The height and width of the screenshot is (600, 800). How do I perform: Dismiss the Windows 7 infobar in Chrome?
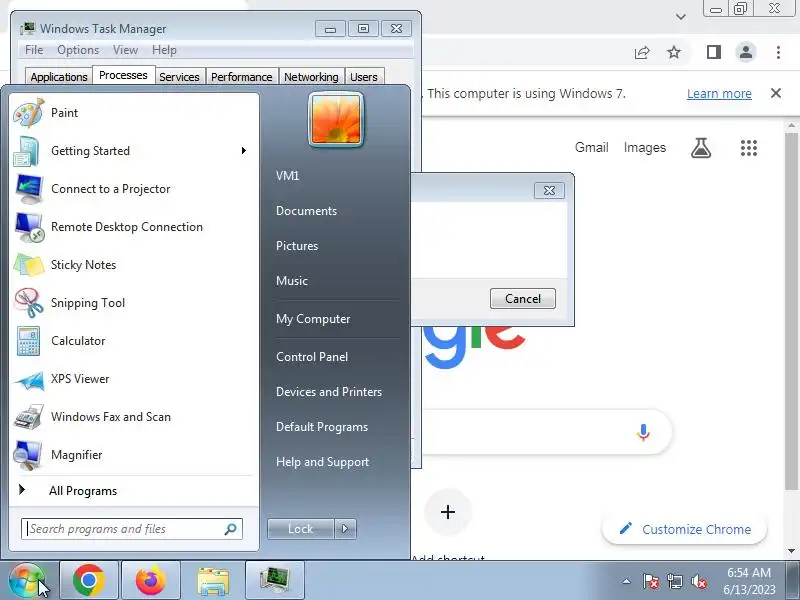[776, 93]
